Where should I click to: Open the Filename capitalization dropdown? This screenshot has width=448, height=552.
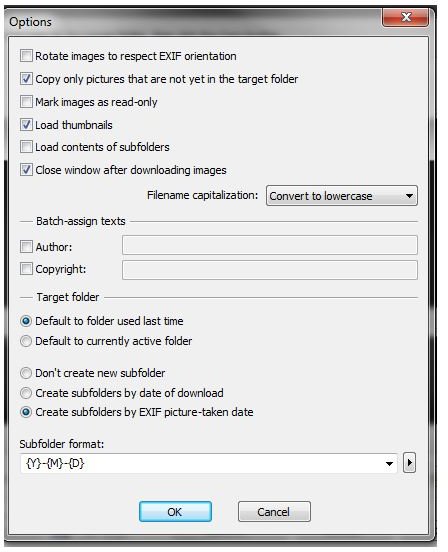click(x=342, y=196)
